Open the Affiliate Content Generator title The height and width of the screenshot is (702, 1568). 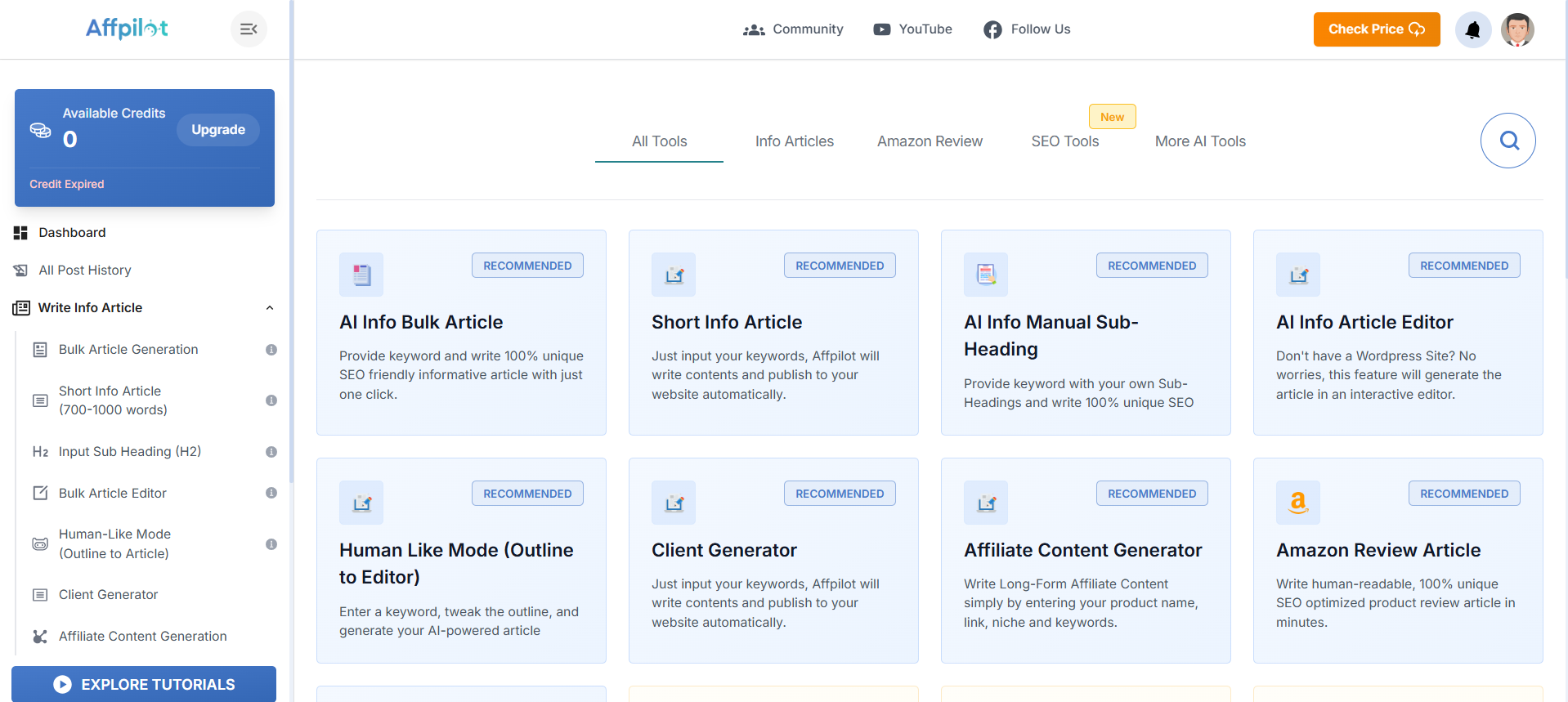[x=1083, y=550]
